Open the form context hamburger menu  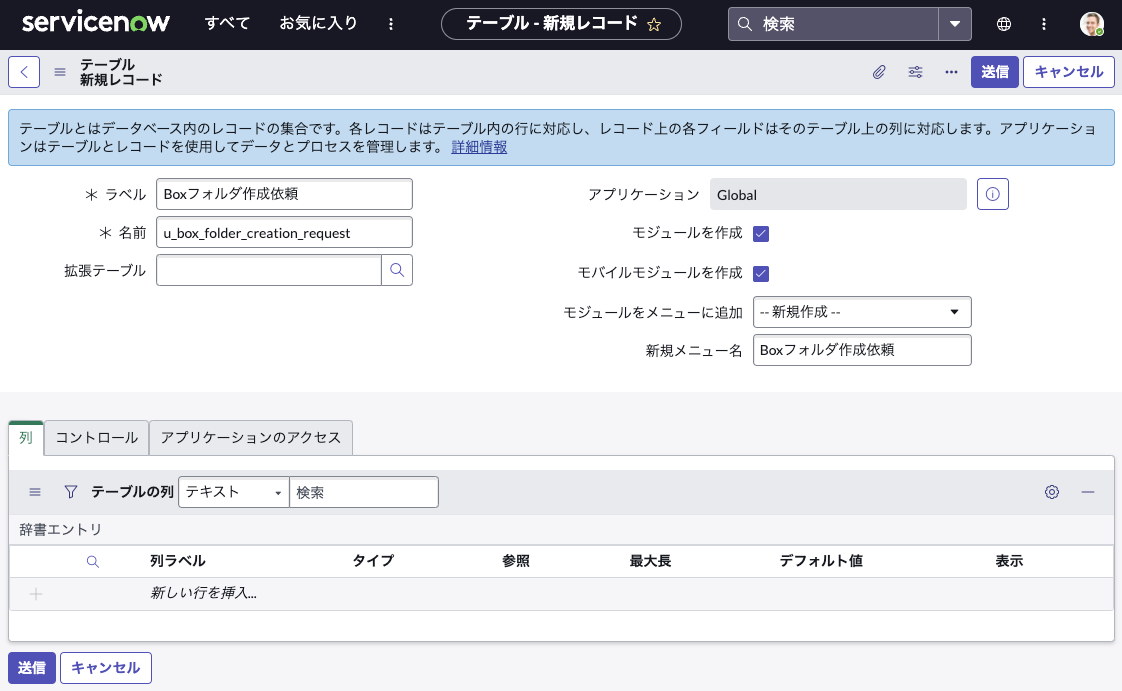[60, 72]
